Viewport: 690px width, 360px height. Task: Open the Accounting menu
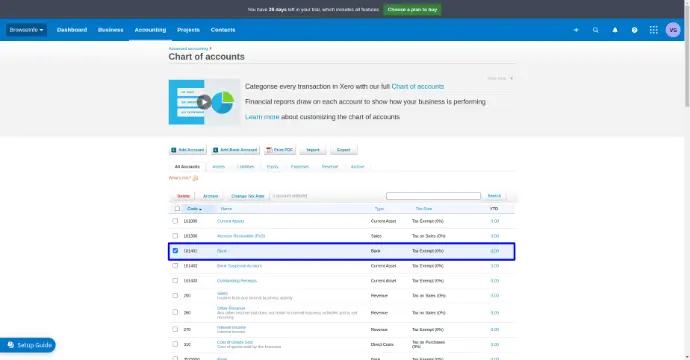[150, 30]
